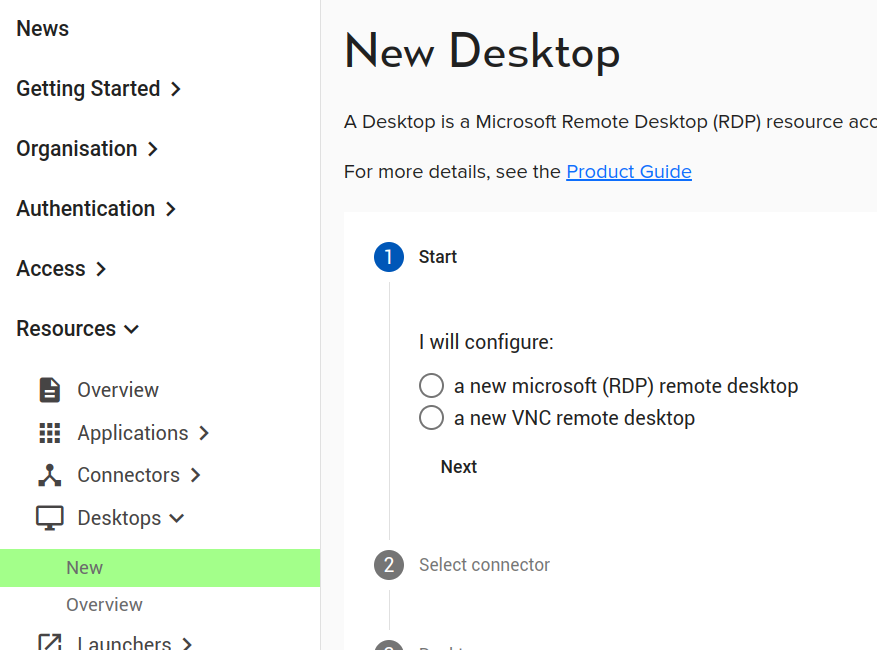Open Overview under the Desktops submenu
The image size is (877, 650).
click(104, 605)
